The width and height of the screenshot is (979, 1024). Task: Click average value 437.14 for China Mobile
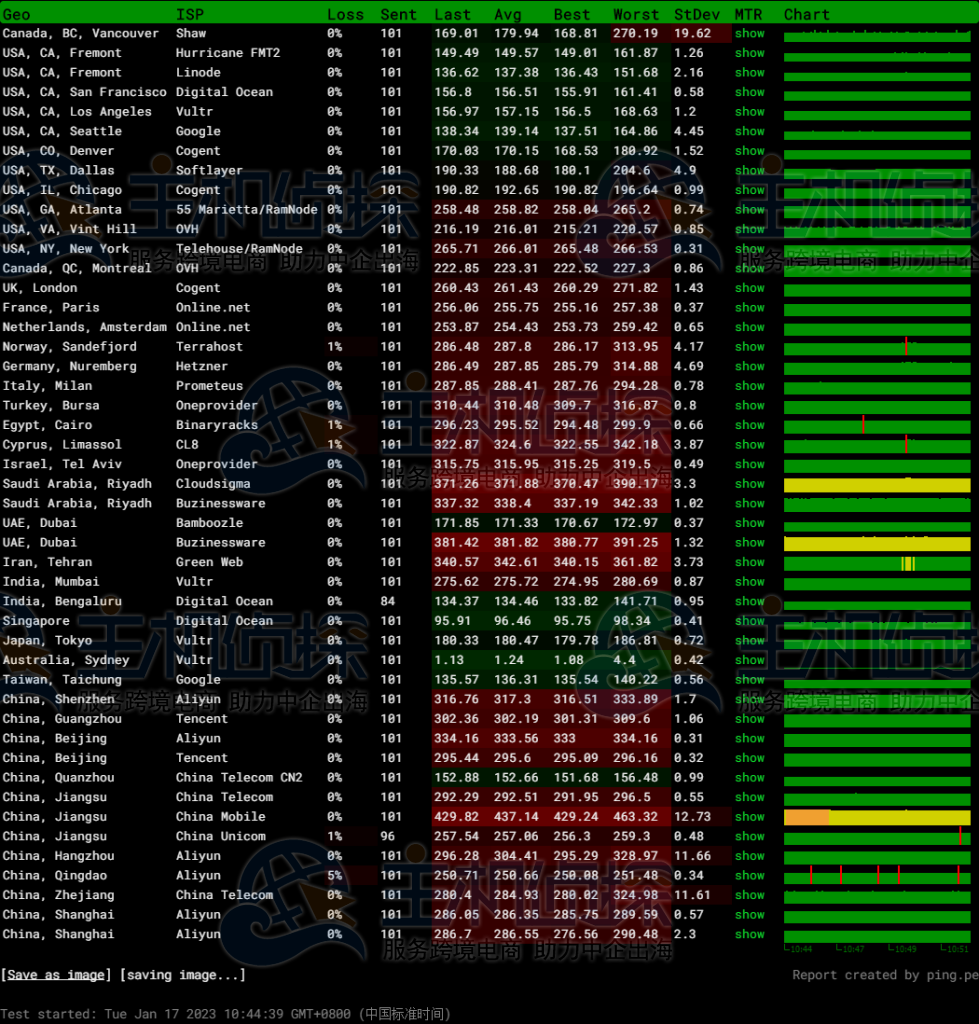[516, 817]
